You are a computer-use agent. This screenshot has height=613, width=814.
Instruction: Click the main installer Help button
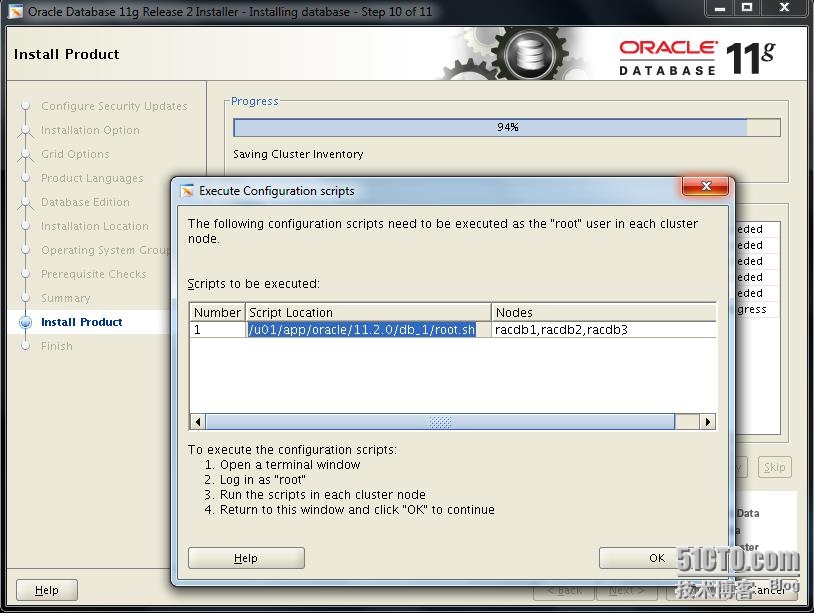pos(47,590)
